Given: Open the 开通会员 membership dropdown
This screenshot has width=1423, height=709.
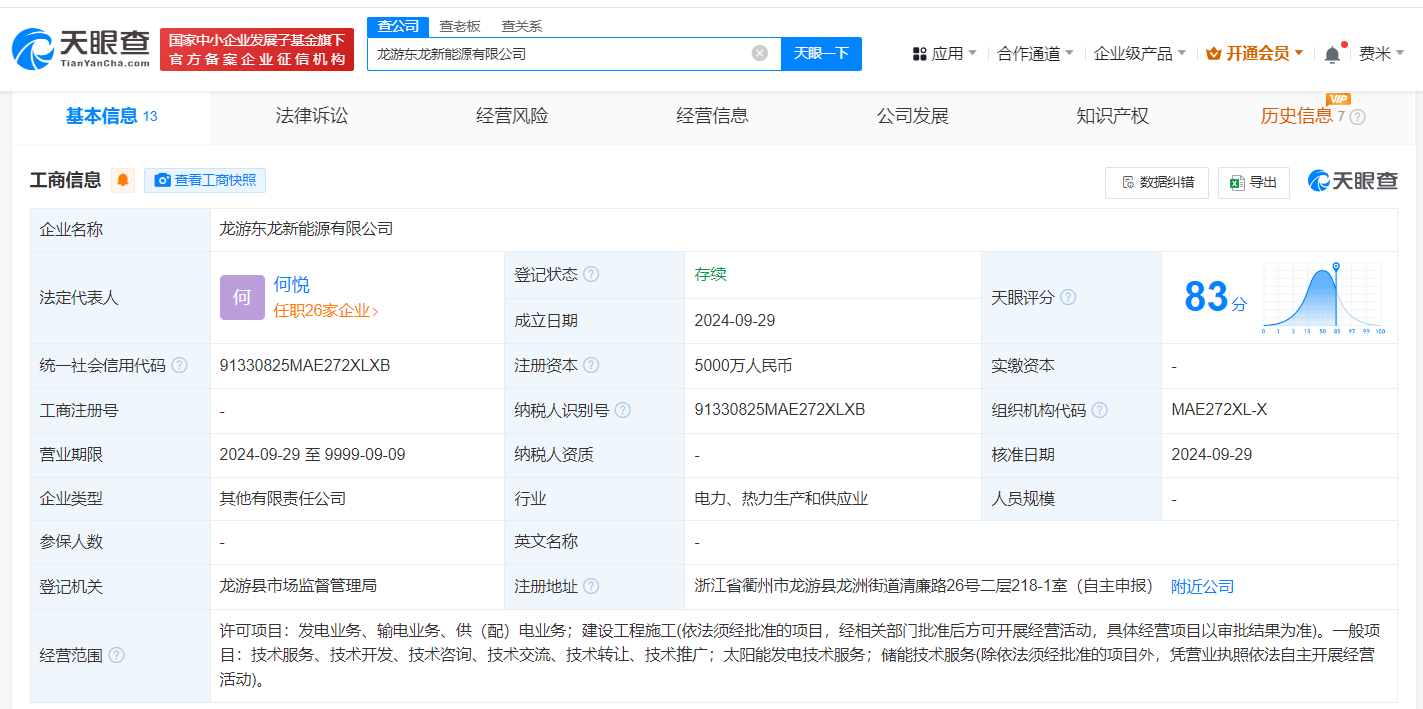Looking at the screenshot, I should point(1254,54).
